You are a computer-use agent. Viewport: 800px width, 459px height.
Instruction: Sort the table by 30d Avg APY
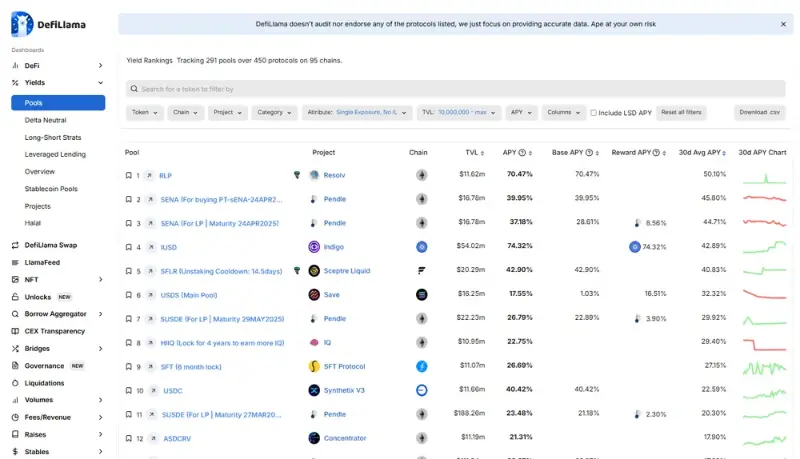(x=702, y=152)
